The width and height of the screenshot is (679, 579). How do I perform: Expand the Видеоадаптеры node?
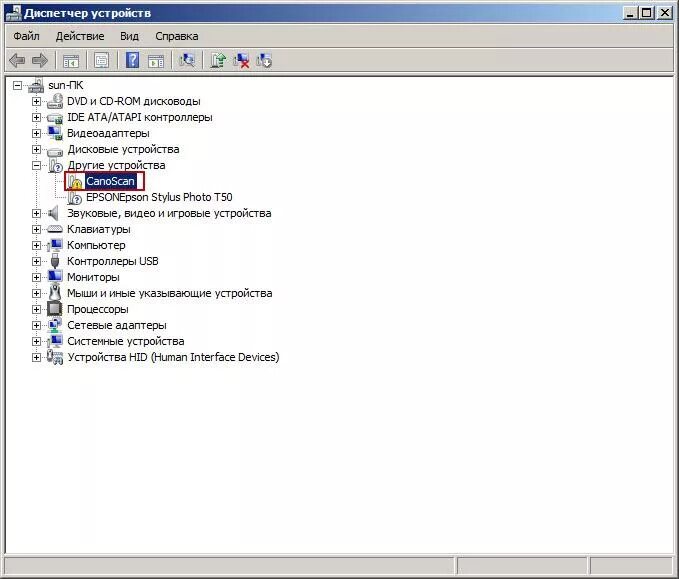(x=36, y=133)
